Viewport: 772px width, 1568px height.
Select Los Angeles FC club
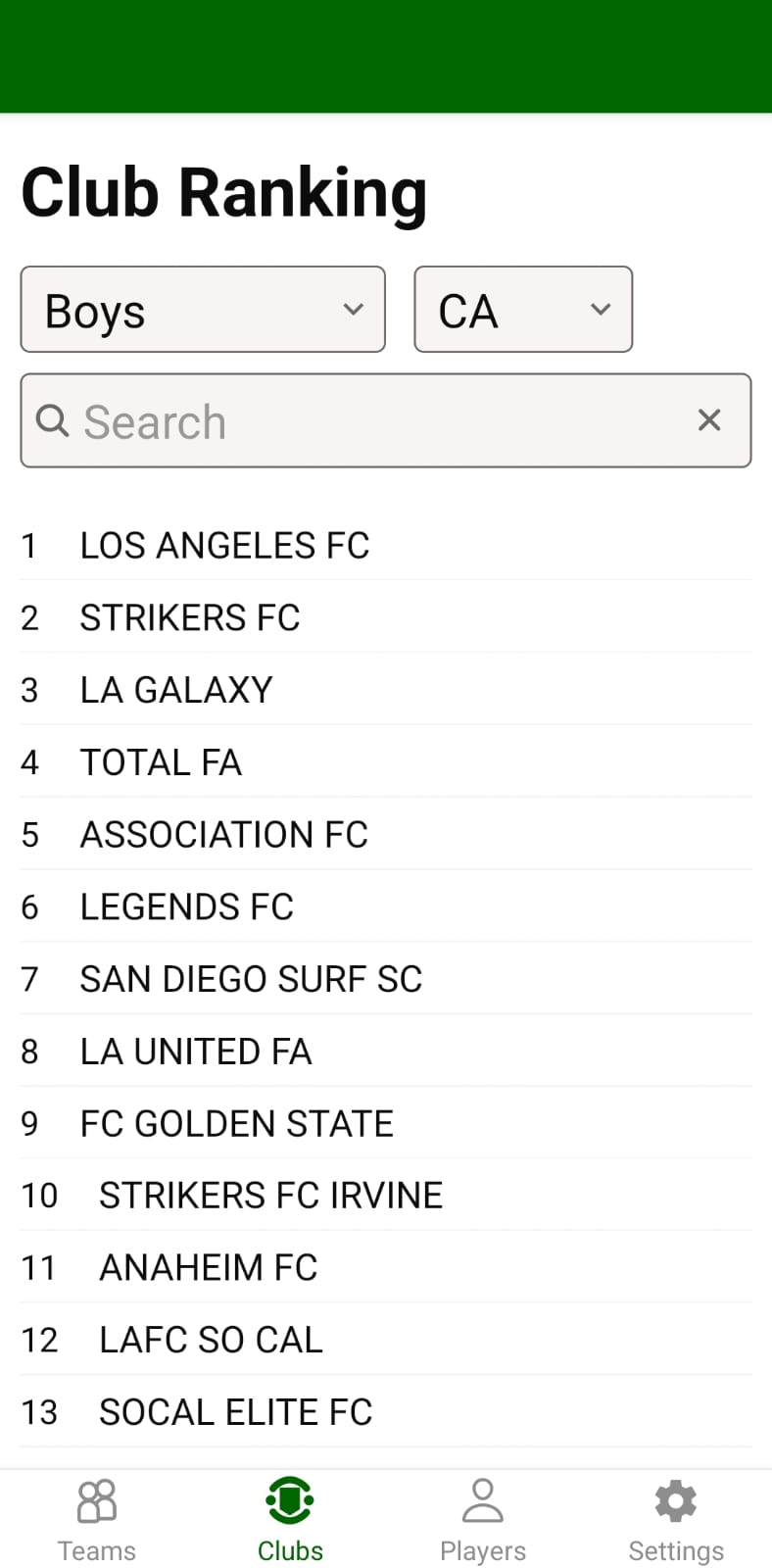[224, 546]
